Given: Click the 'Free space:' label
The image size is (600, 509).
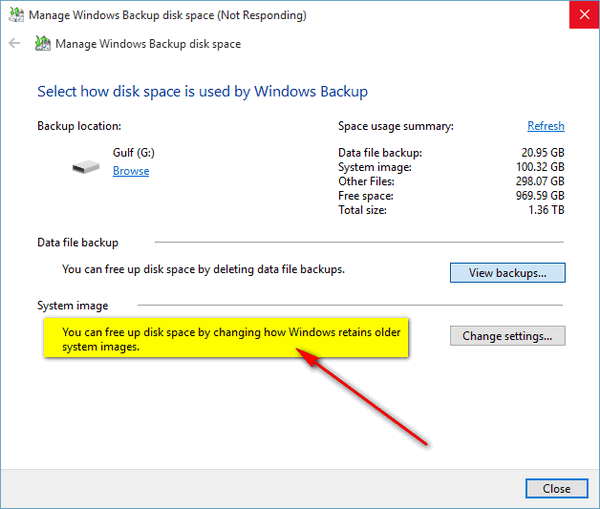Looking at the screenshot, I should [366, 196].
